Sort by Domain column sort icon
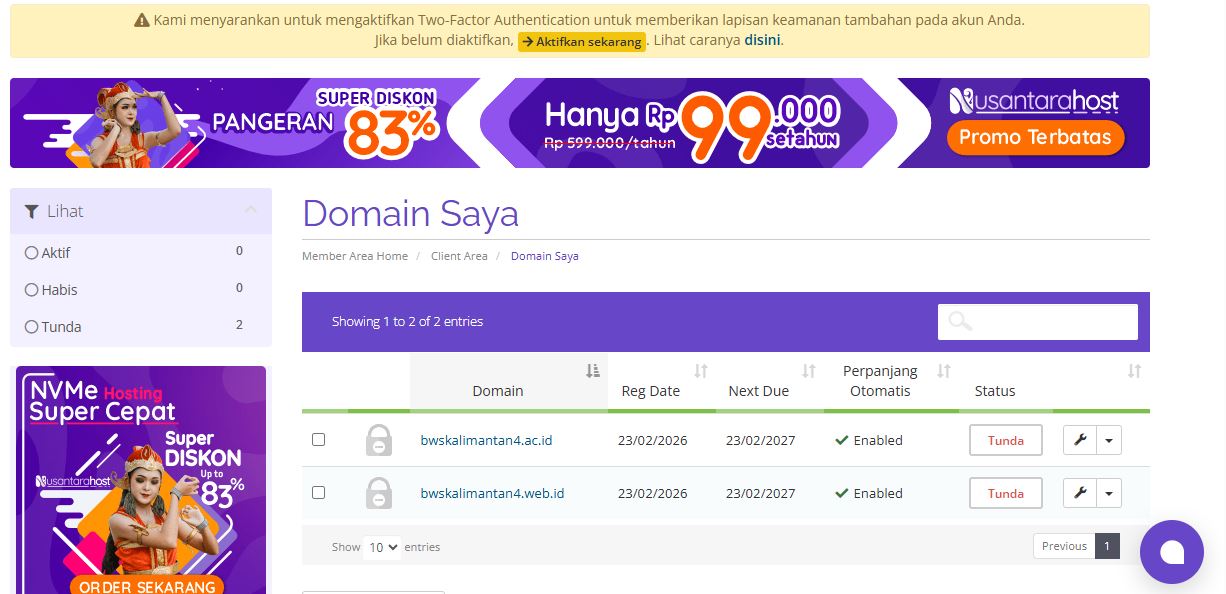This screenshot has width=1226, height=594. (593, 371)
